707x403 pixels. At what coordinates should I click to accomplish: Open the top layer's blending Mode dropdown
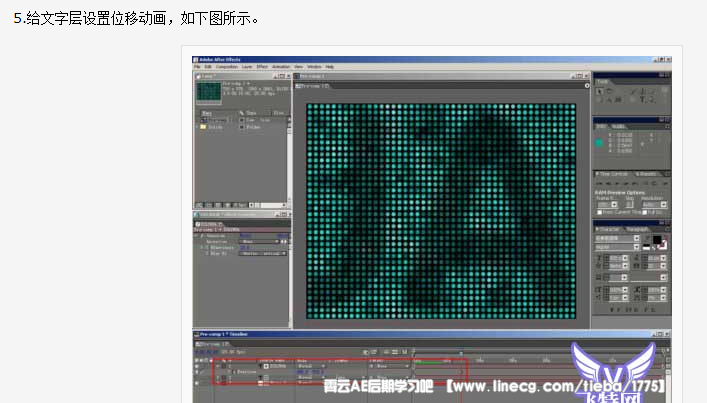(311, 366)
